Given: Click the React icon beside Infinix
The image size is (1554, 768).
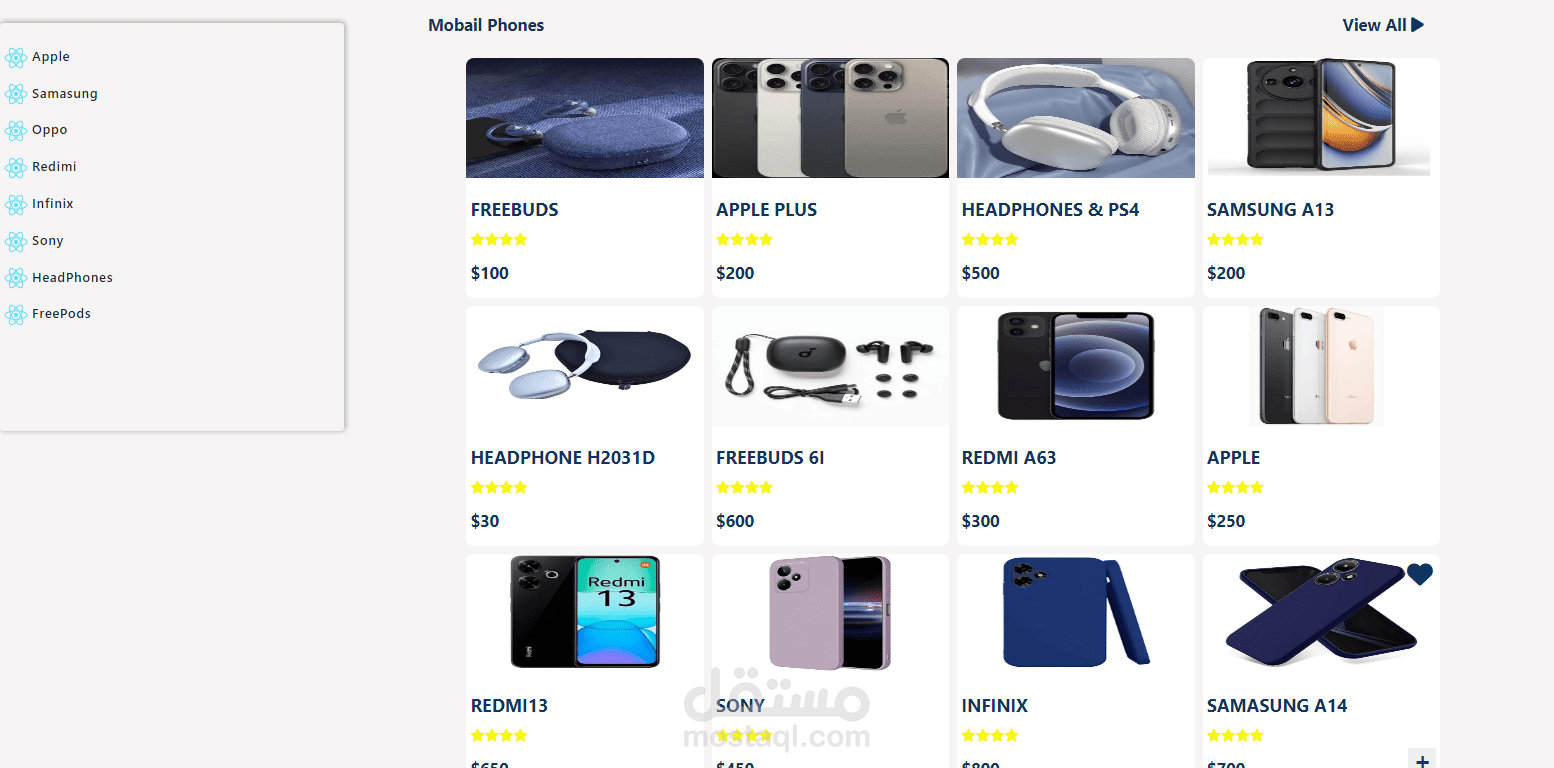Looking at the screenshot, I should click(15, 205).
